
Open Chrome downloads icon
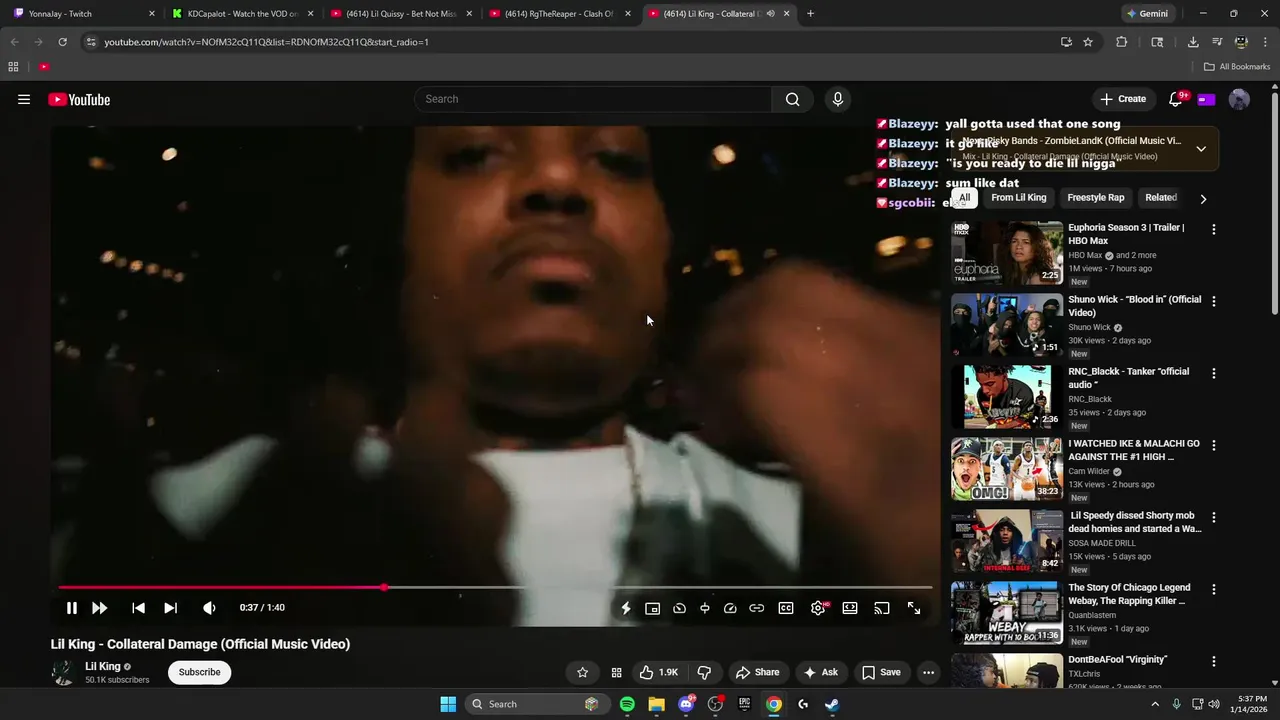click(1193, 42)
